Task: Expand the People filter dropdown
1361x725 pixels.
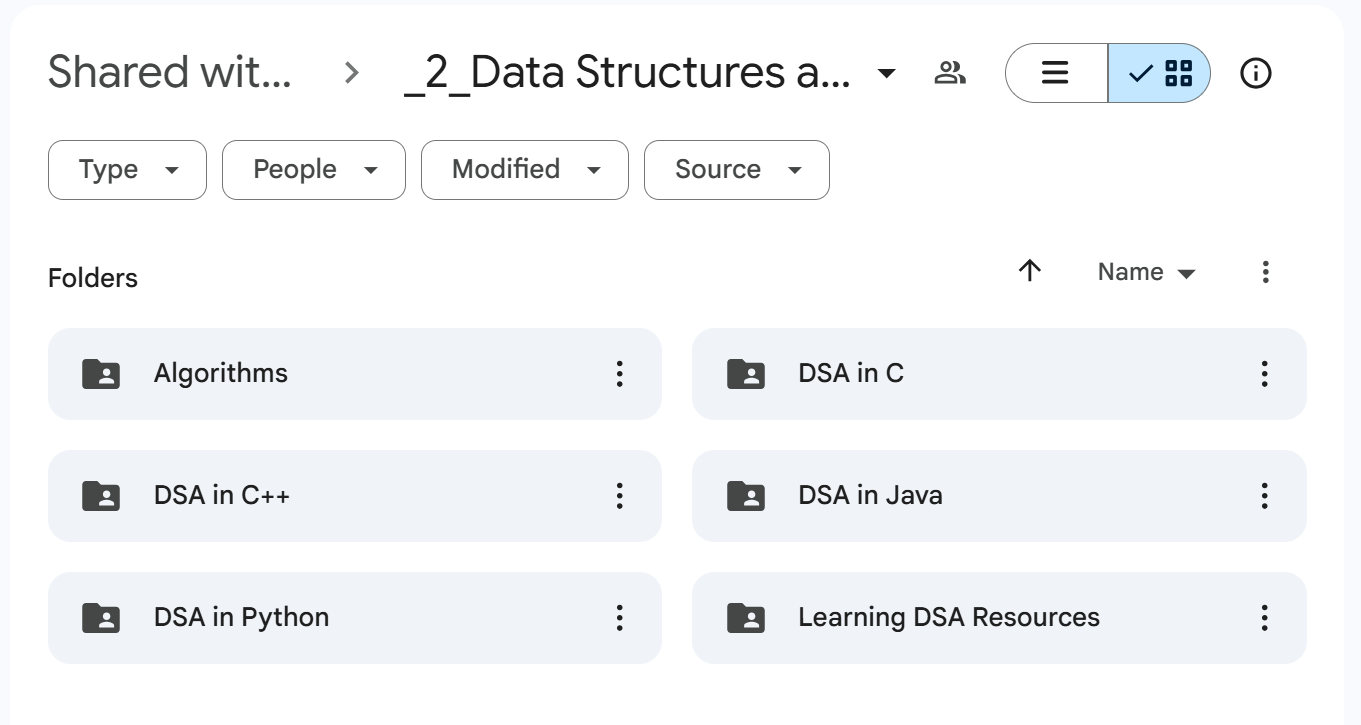Action: [313, 170]
